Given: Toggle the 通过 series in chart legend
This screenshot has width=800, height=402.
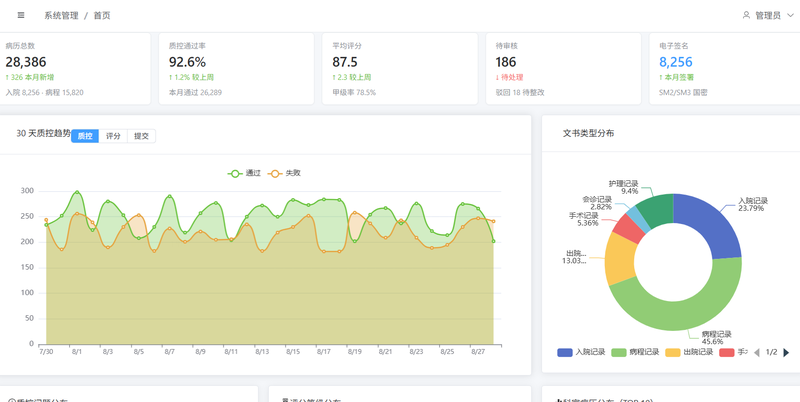Looking at the screenshot, I should point(244,173).
